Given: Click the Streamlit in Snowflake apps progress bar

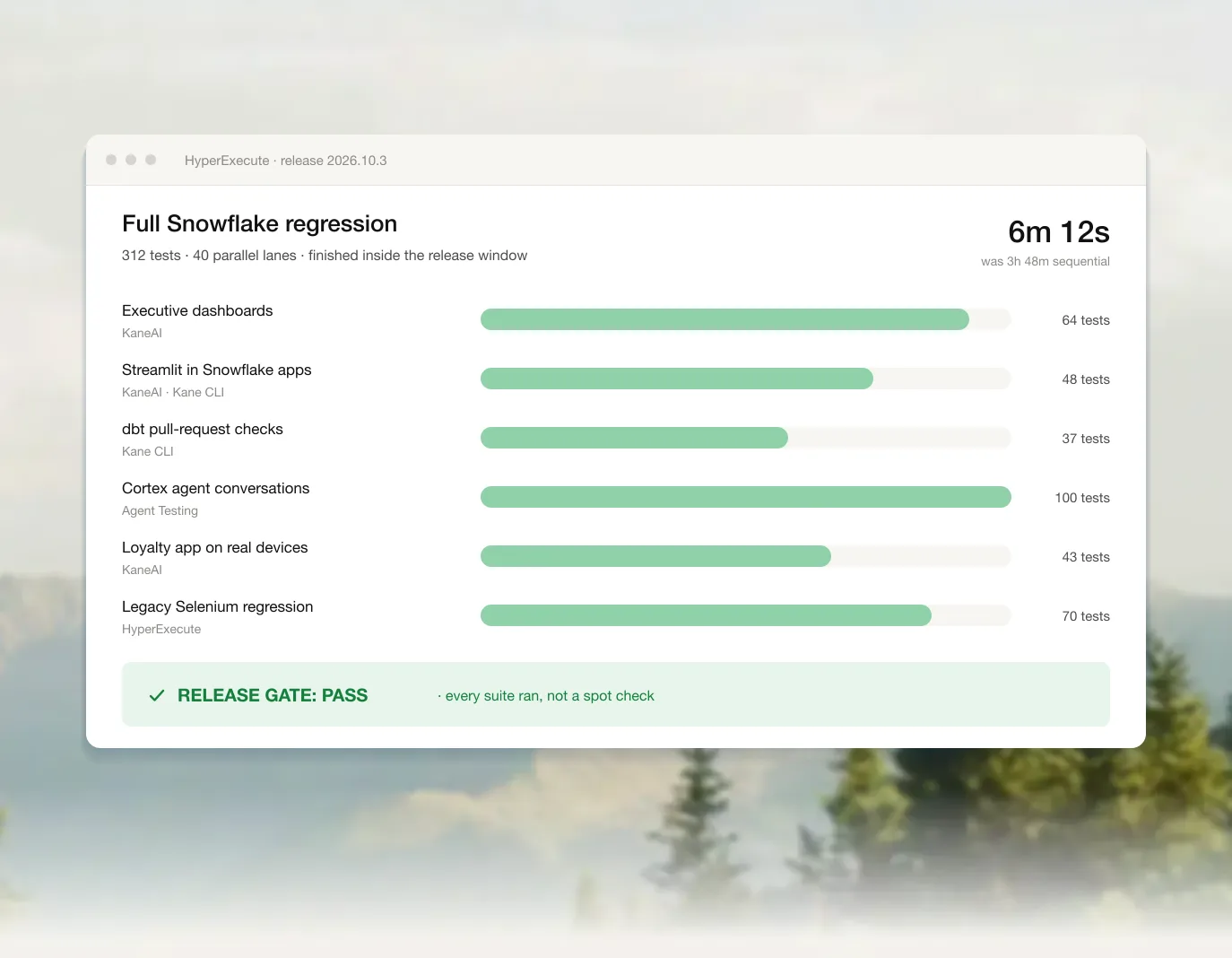Looking at the screenshot, I should point(746,379).
